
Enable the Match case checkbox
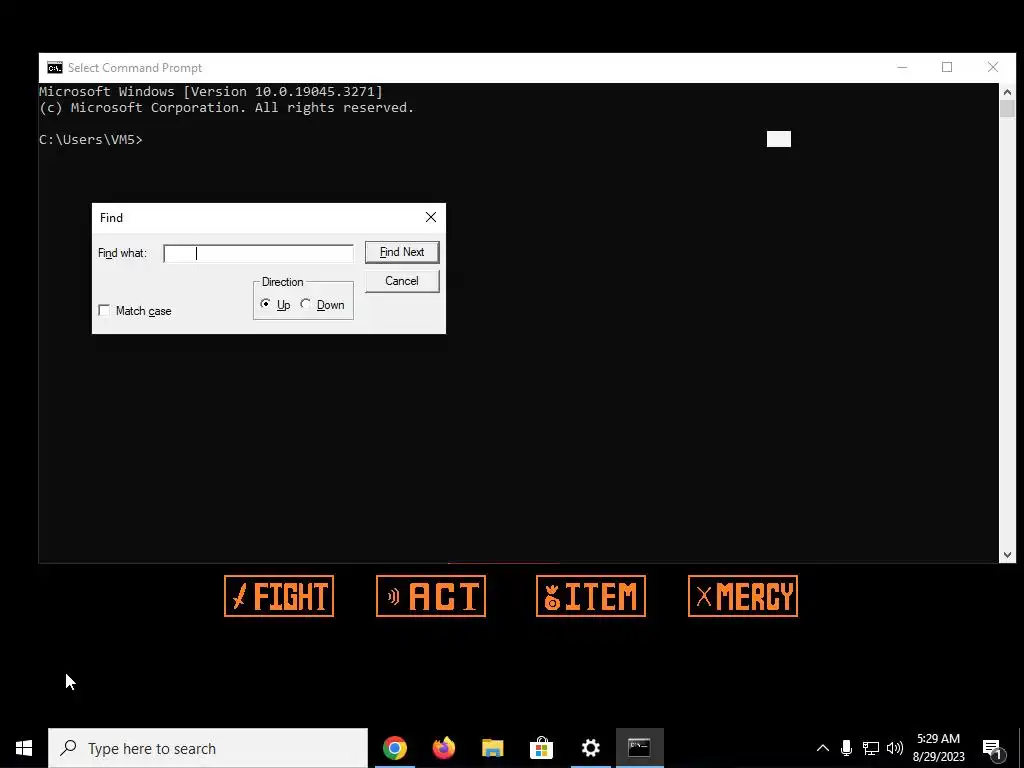point(104,310)
